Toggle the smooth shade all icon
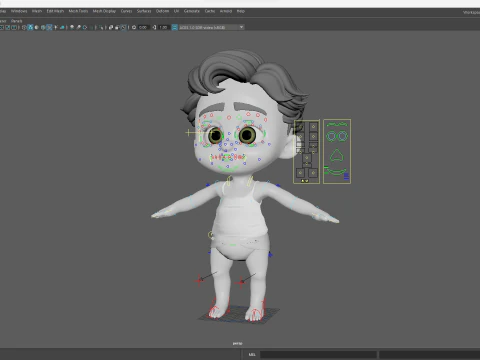This screenshot has width=480, height=360. 30,27
